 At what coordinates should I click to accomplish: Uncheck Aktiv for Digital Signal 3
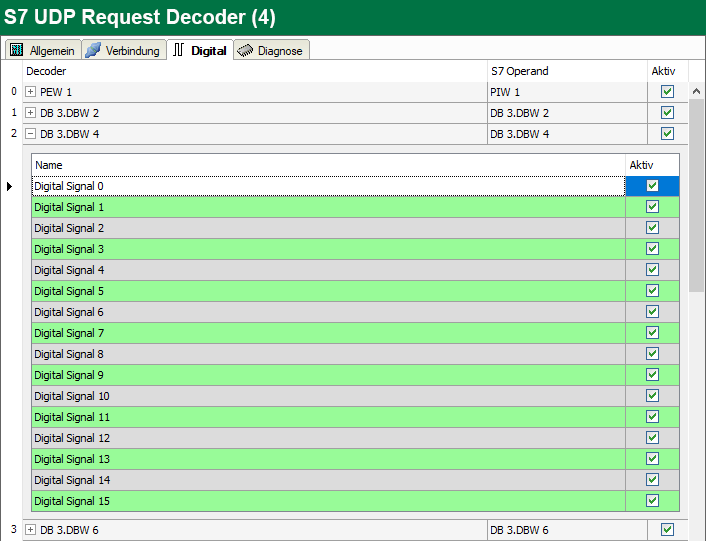[652, 249]
